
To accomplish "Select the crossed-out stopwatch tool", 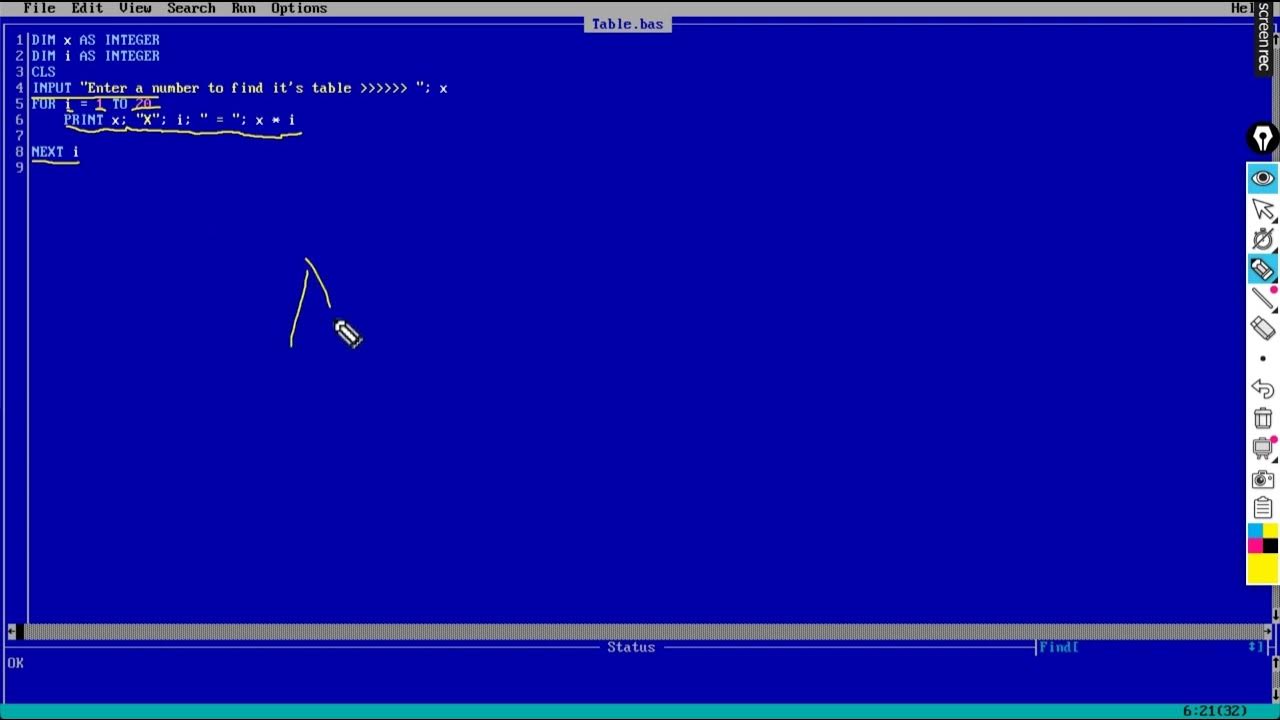I will click(1262, 238).
